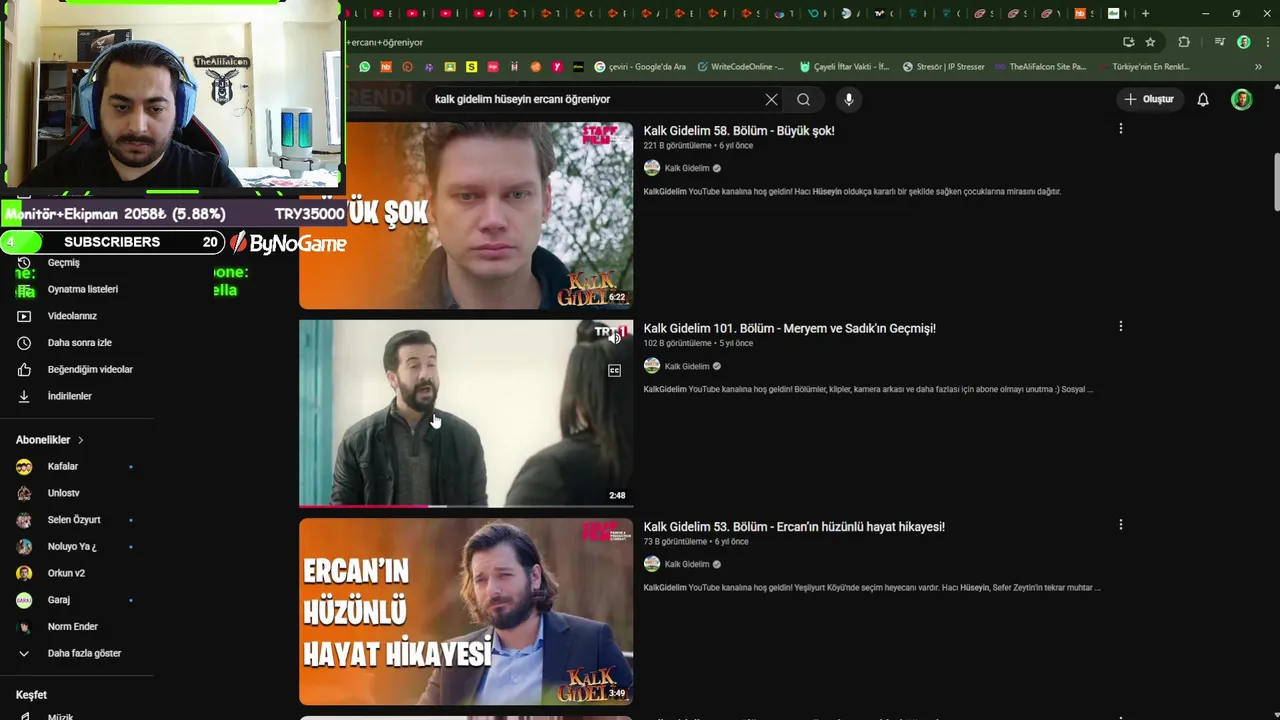The height and width of the screenshot is (720, 1280).
Task: Open the WhatsApp bookmark icon
Action: [x=364, y=67]
